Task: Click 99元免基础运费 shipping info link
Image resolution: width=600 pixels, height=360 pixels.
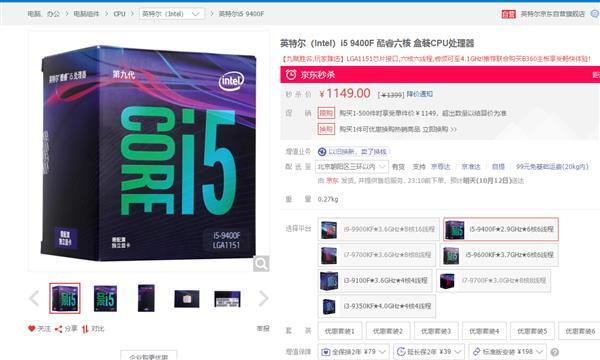Action: pos(552,167)
